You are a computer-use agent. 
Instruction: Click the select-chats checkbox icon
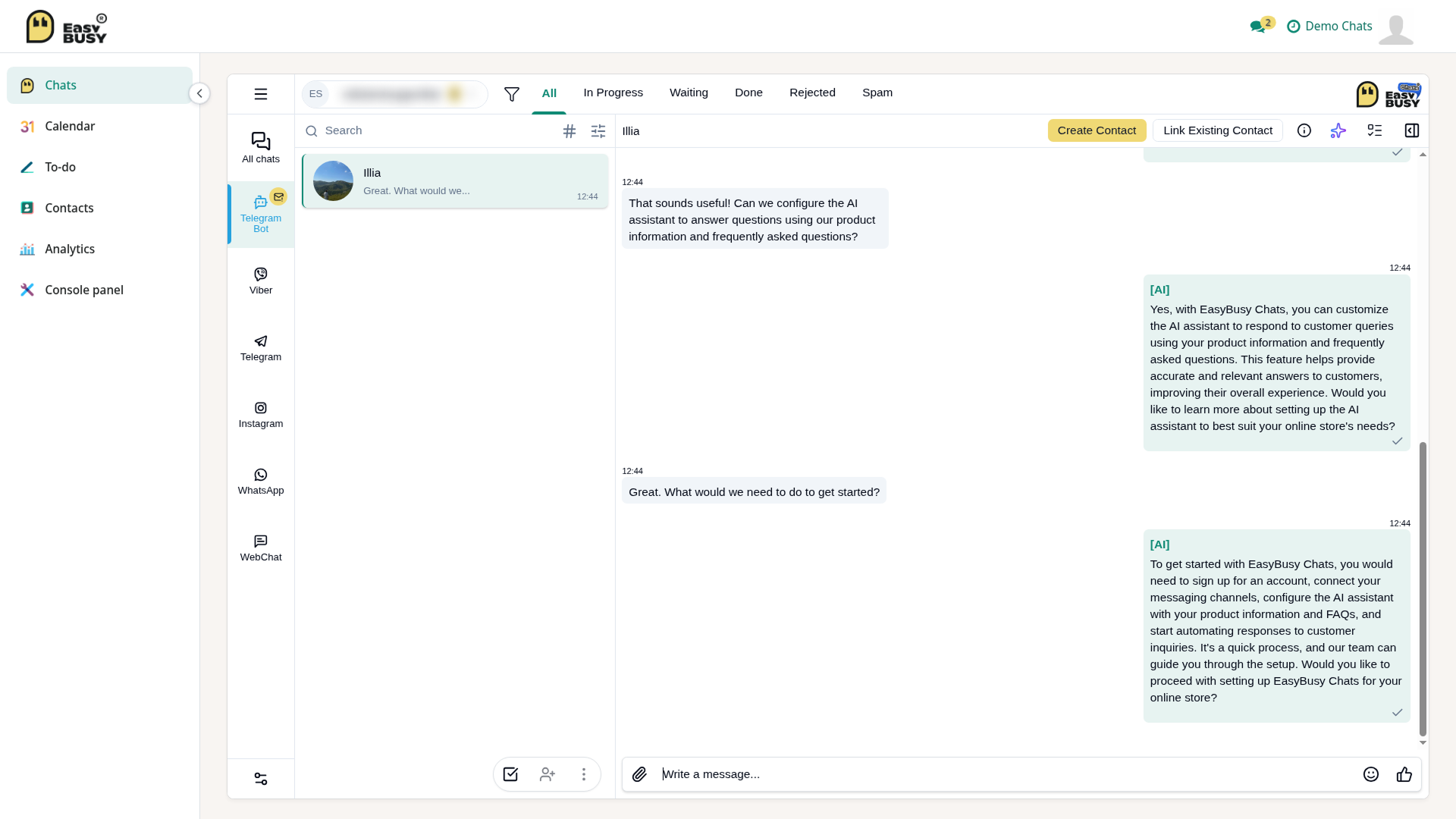point(510,774)
